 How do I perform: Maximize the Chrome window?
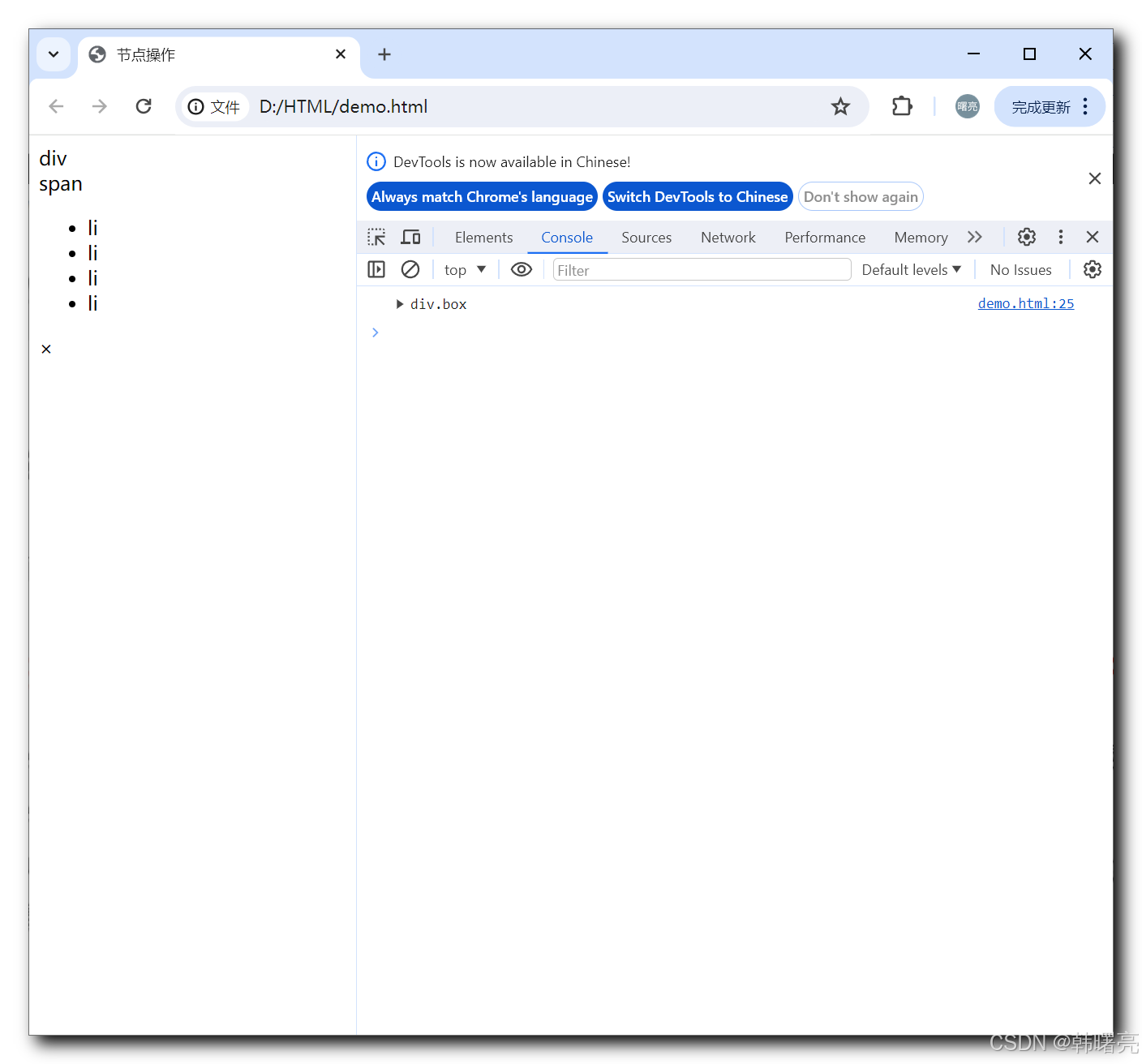1029,54
